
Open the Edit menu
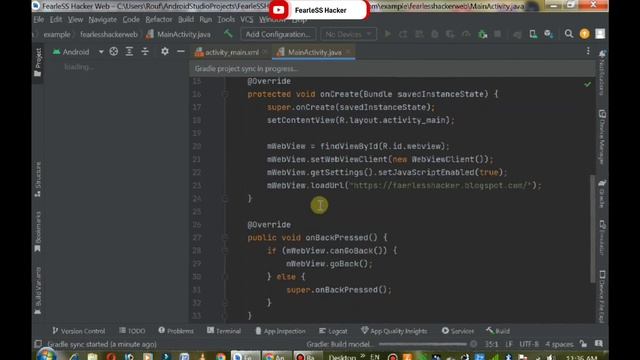[x=56, y=20]
